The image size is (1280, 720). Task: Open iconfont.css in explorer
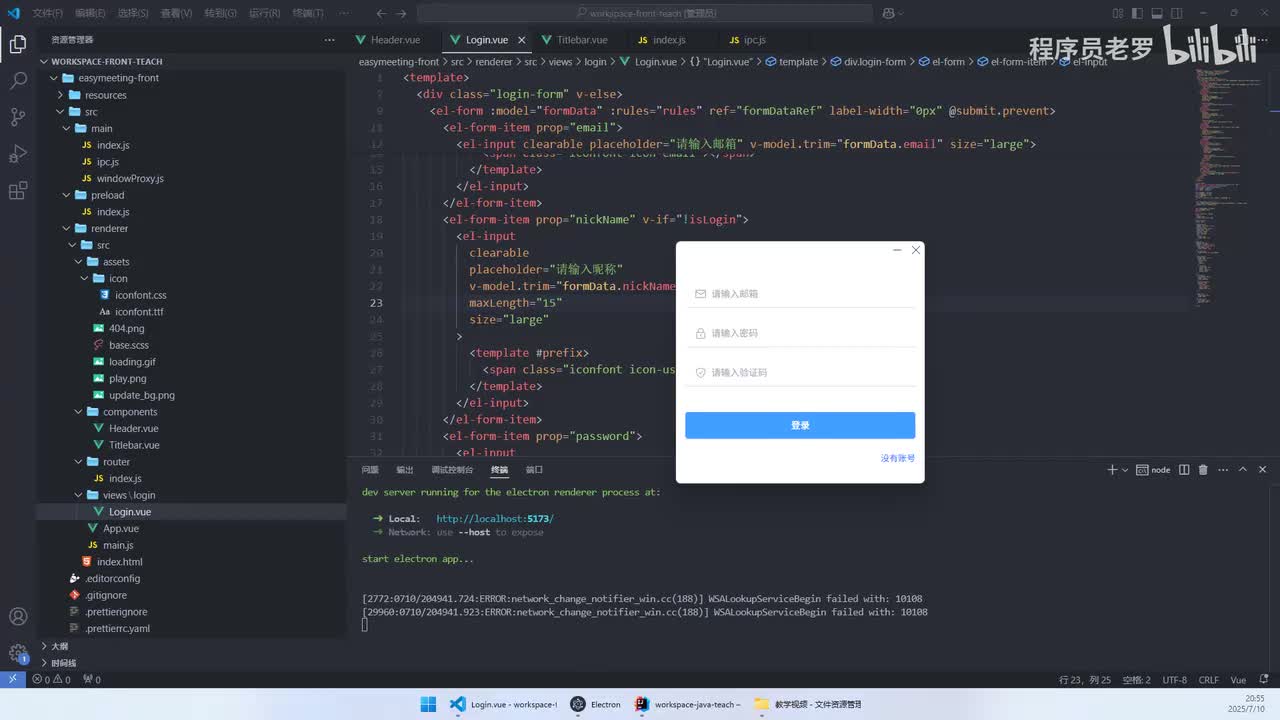pos(140,295)
